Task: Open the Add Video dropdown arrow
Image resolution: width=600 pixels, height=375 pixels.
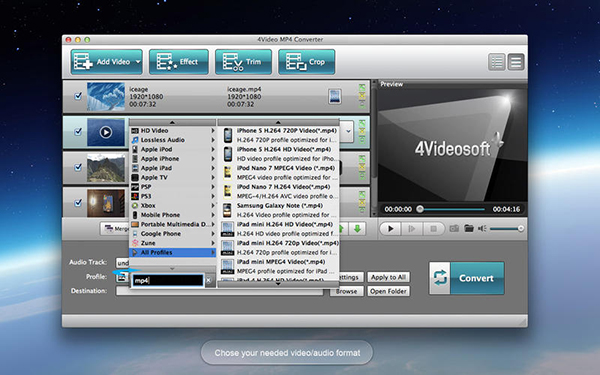Action: click(138, 62)
